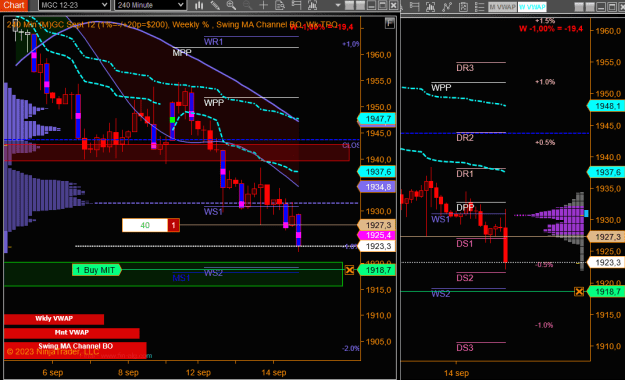Click the position box showing 40
Image resolution: width=625 pixels, height=380 pixels.
[x=145, y=225]
